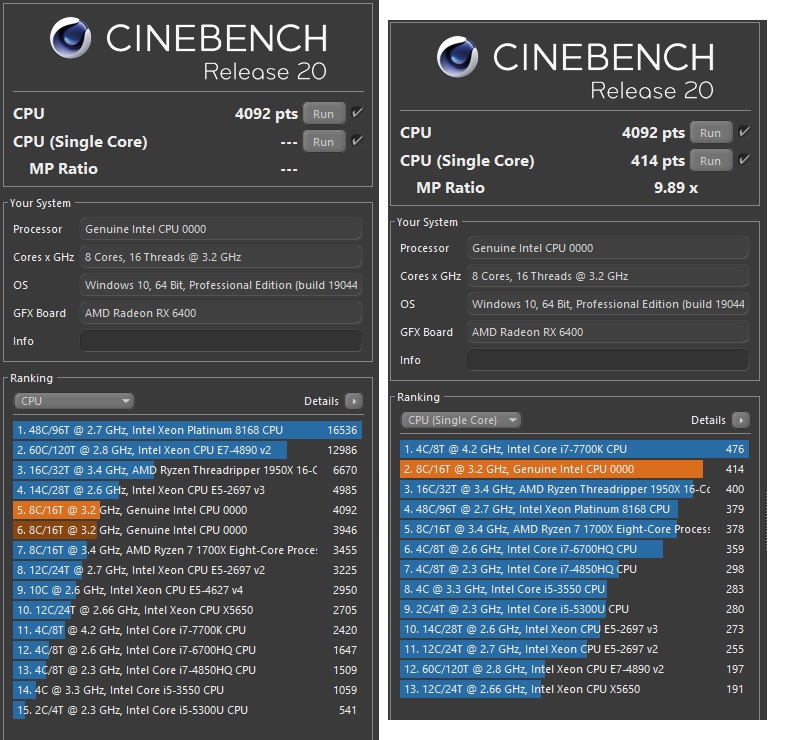The height and width of the screenshot is (740, 800).
Task: Run the CPU (Single Core) test in right window
Action: pos(711,161)
